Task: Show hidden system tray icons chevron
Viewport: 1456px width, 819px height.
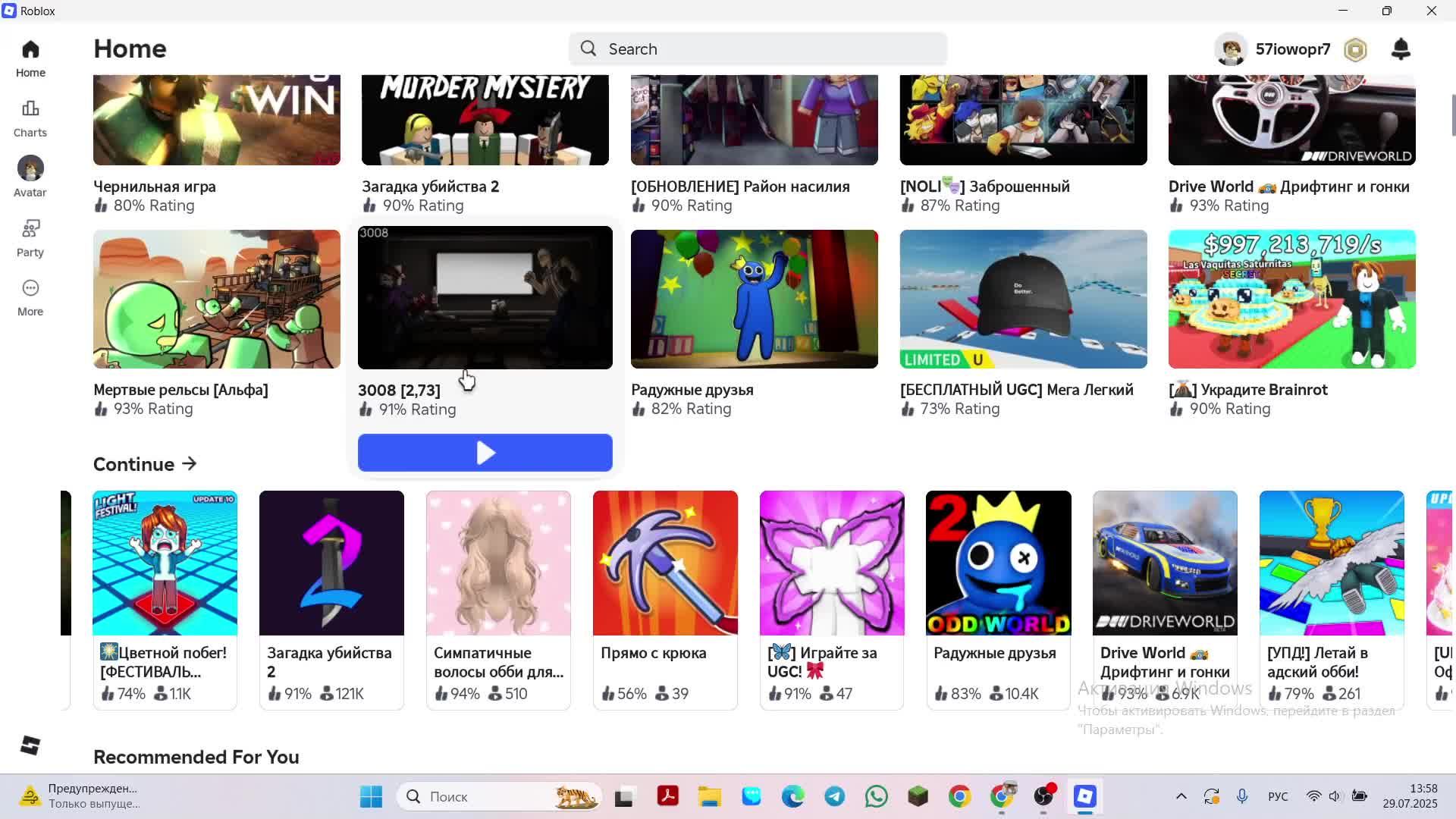Action: [x=1181, y=796]
